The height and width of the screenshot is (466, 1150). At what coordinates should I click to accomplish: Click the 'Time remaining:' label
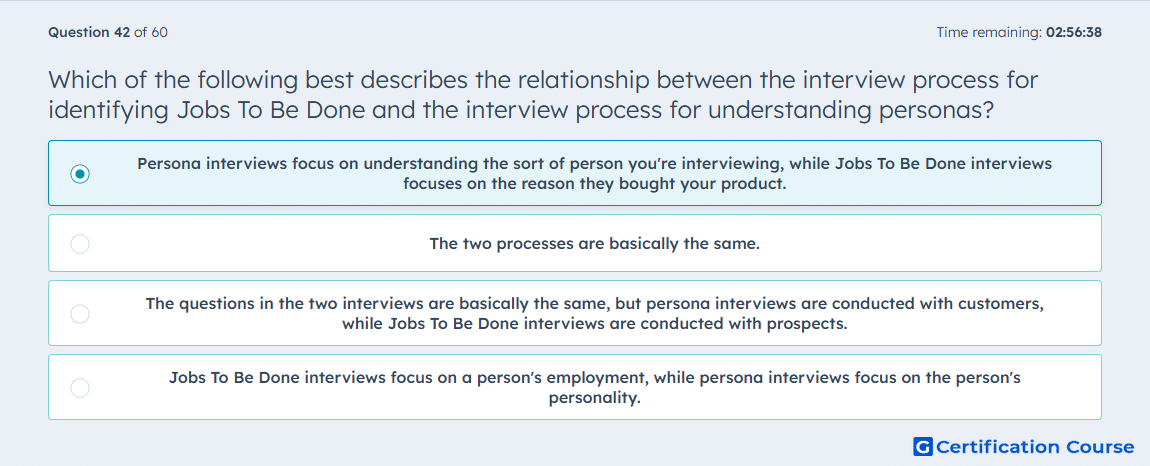[989, 32]
